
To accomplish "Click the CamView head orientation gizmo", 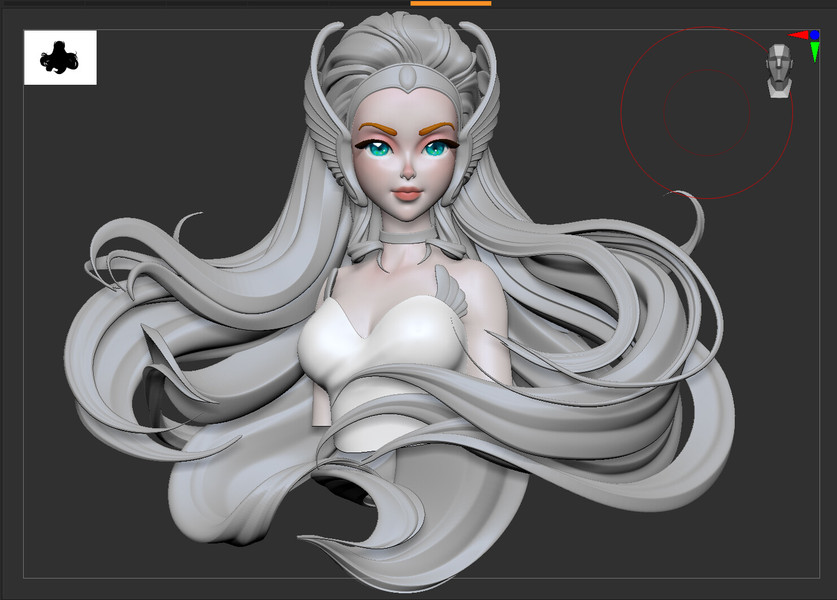I will pyautogui.click(x=779, y=72).
